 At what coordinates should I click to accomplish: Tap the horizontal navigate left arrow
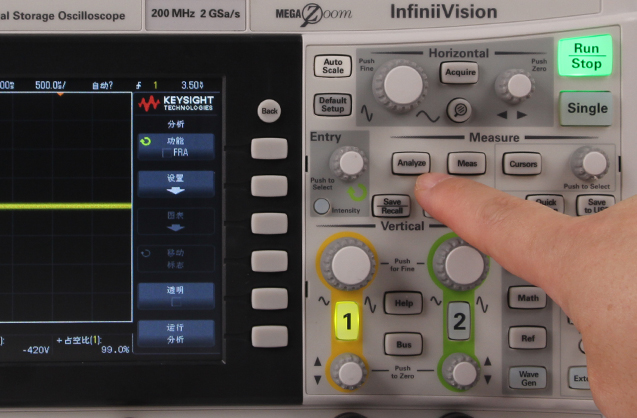point(503,115)
